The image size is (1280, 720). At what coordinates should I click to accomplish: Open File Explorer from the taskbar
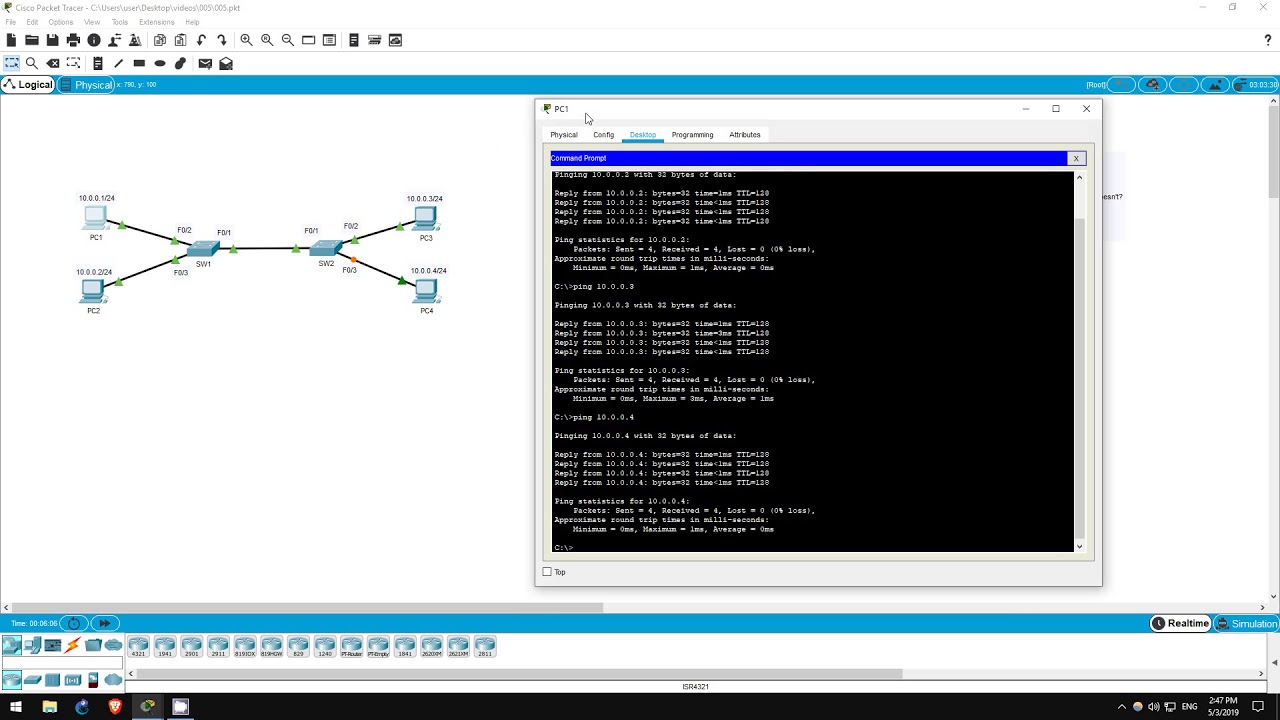coord(49,707)
